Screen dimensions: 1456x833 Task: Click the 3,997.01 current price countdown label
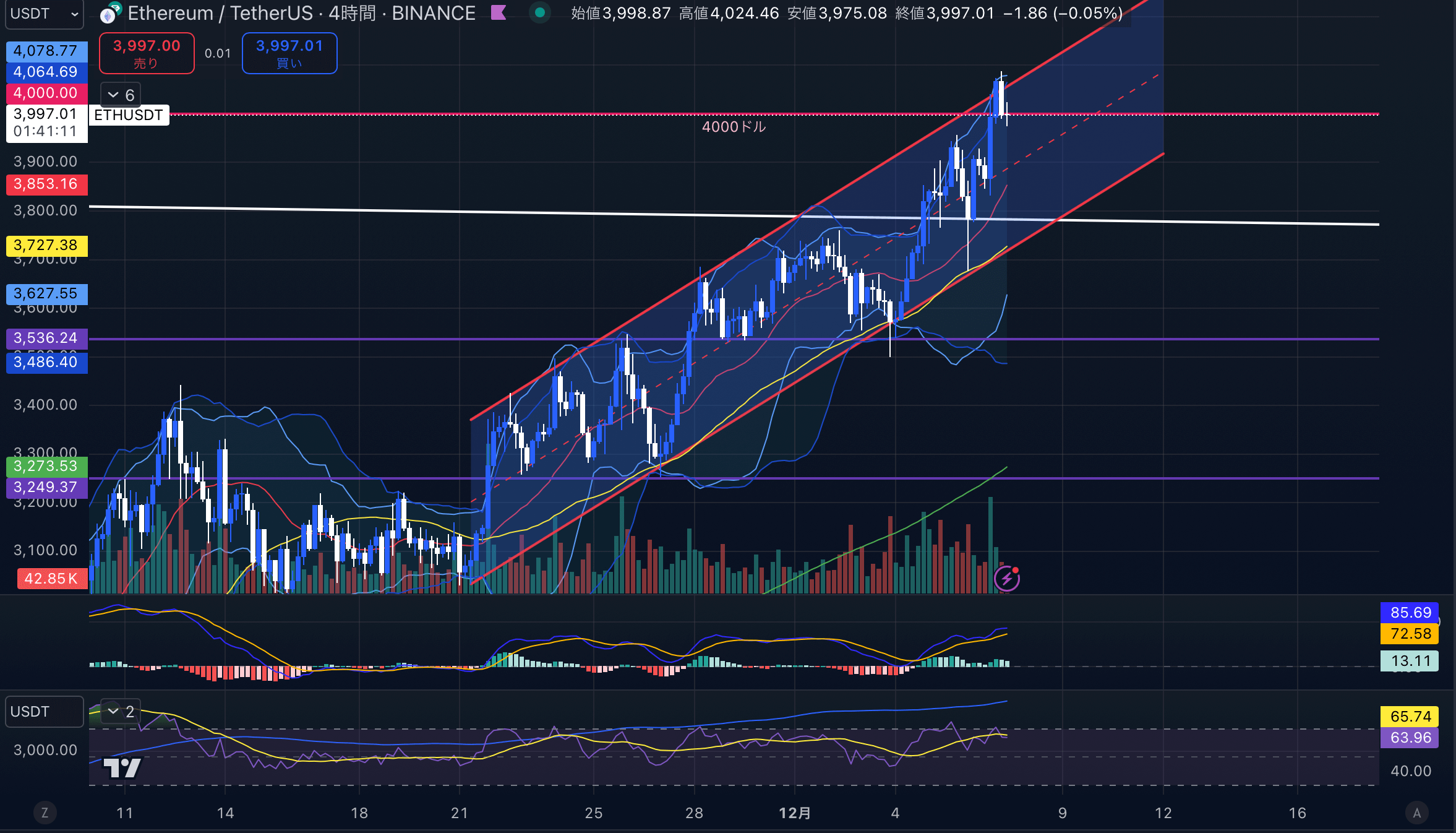click(46, 123)
